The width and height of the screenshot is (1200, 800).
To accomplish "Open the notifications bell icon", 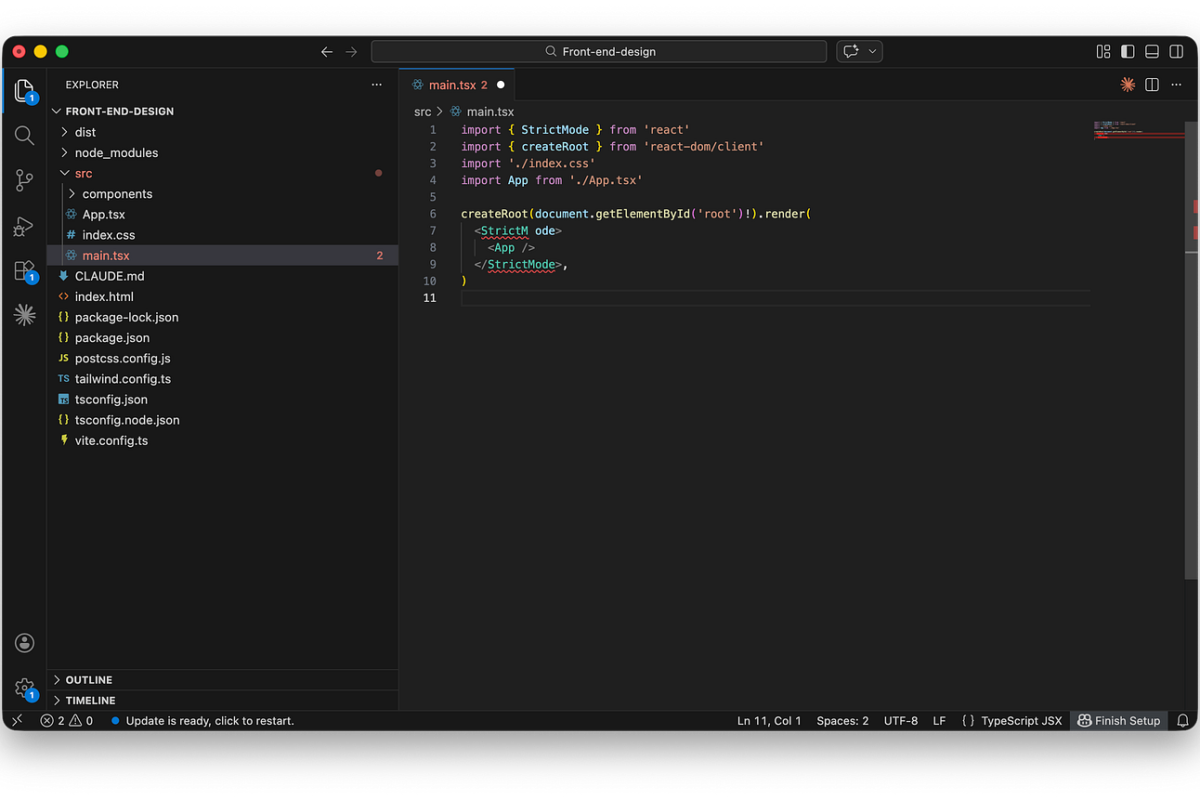I will coord(1182,720).
